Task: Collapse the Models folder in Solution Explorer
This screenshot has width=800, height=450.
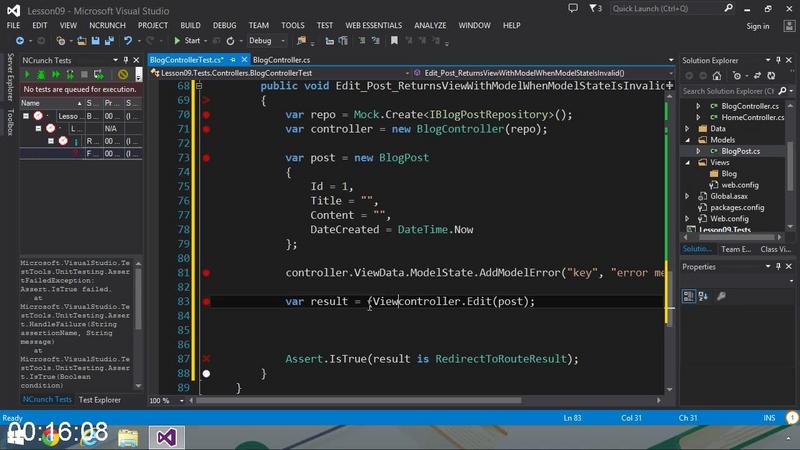Action: [x=687, y=140]
